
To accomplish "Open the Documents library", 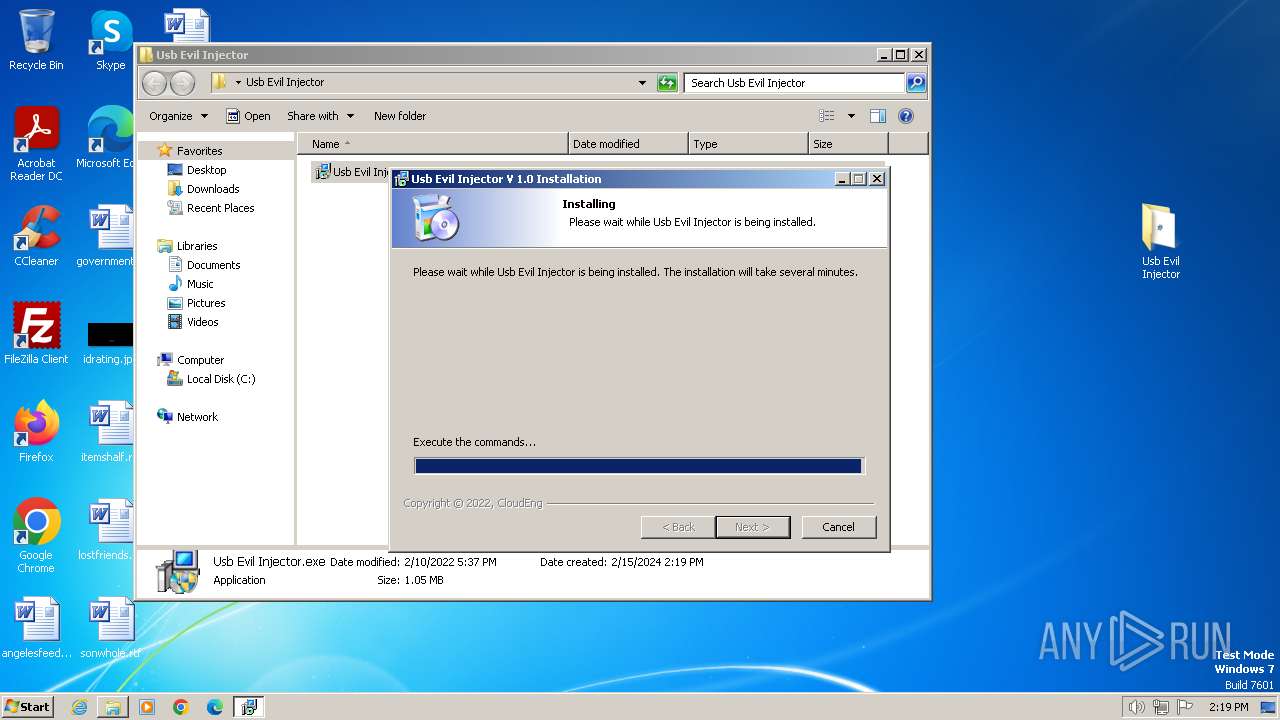I will pos(213,265).
